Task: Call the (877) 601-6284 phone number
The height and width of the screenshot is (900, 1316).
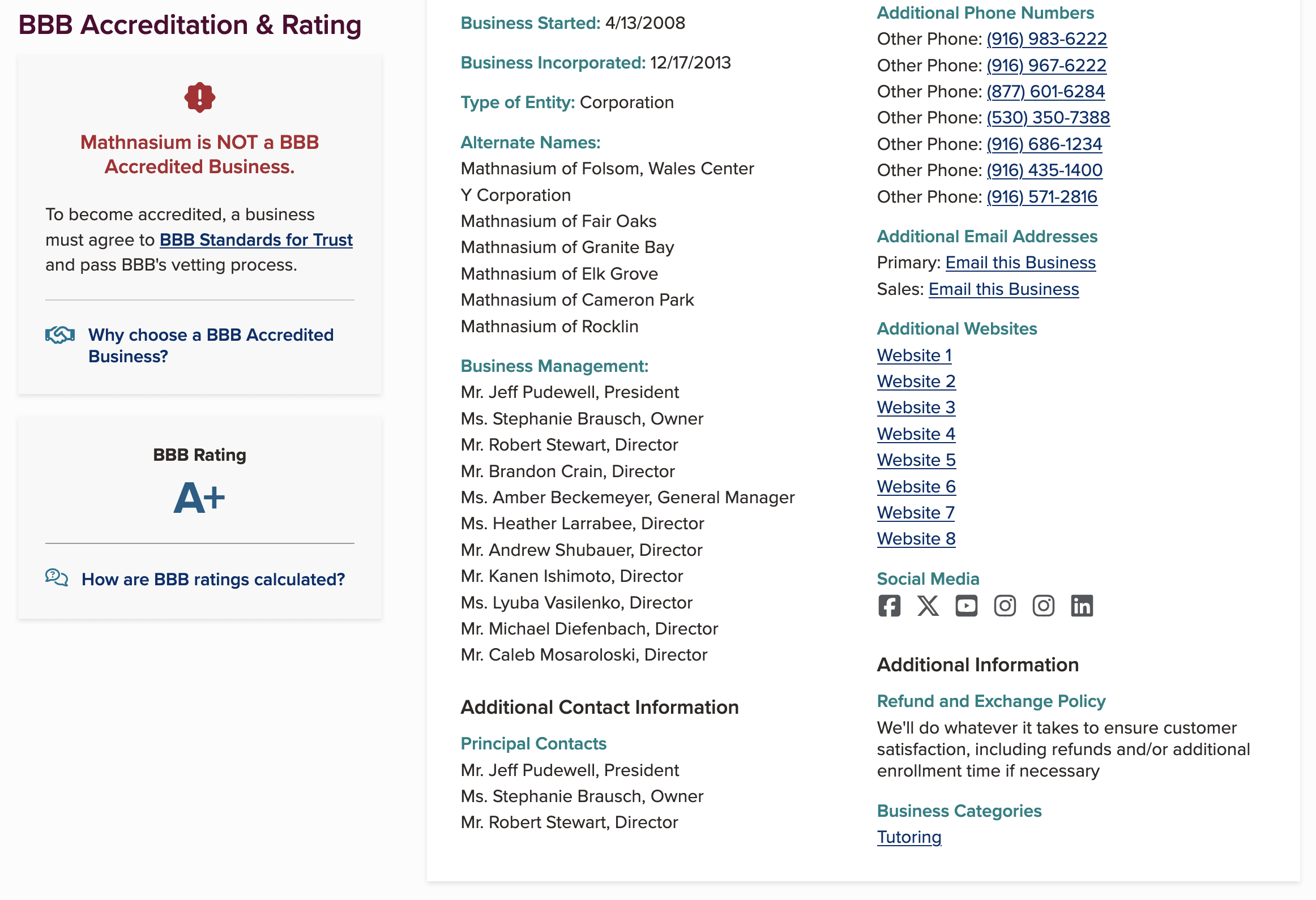Action: pyautogui.click(x=1045, y=91)
